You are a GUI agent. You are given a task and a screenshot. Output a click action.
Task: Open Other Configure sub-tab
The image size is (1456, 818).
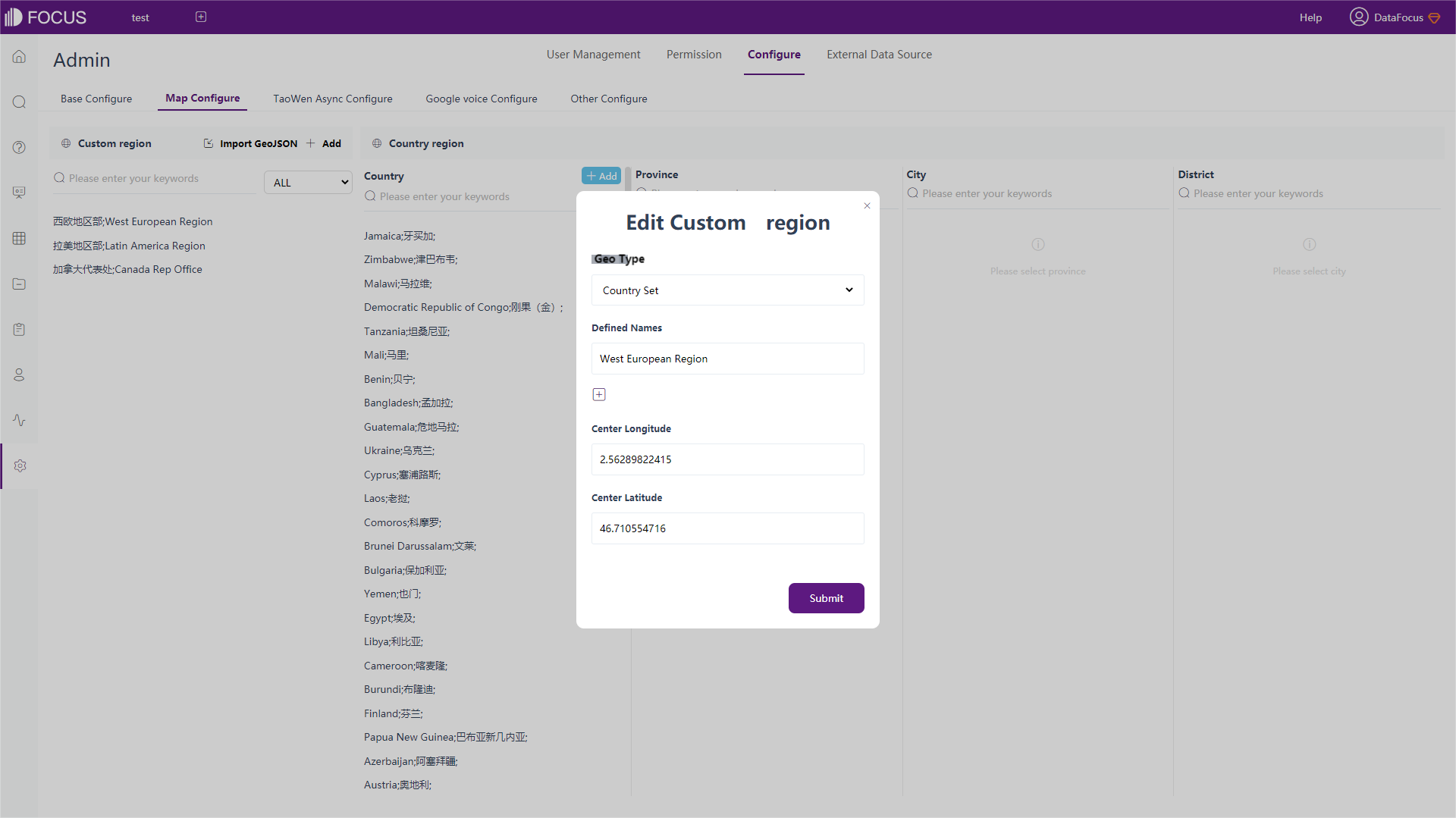609,99
